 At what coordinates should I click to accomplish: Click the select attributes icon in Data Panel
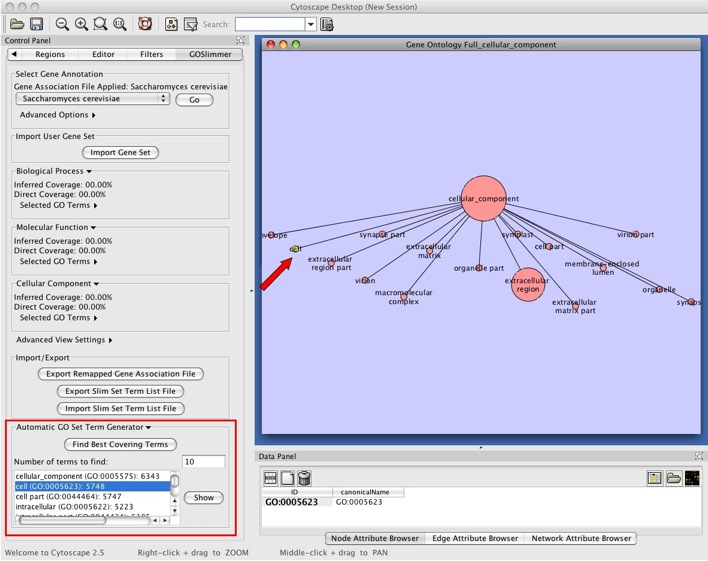272,478
